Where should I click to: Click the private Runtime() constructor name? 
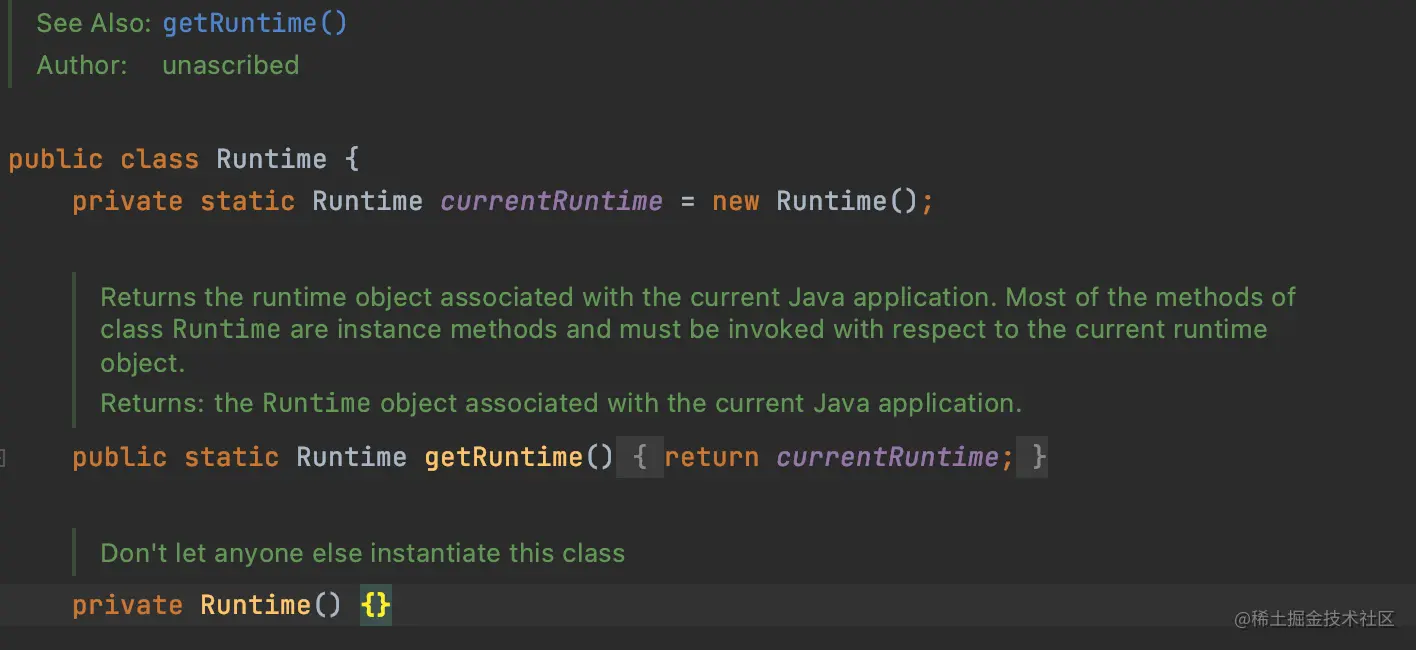[255, 605]
